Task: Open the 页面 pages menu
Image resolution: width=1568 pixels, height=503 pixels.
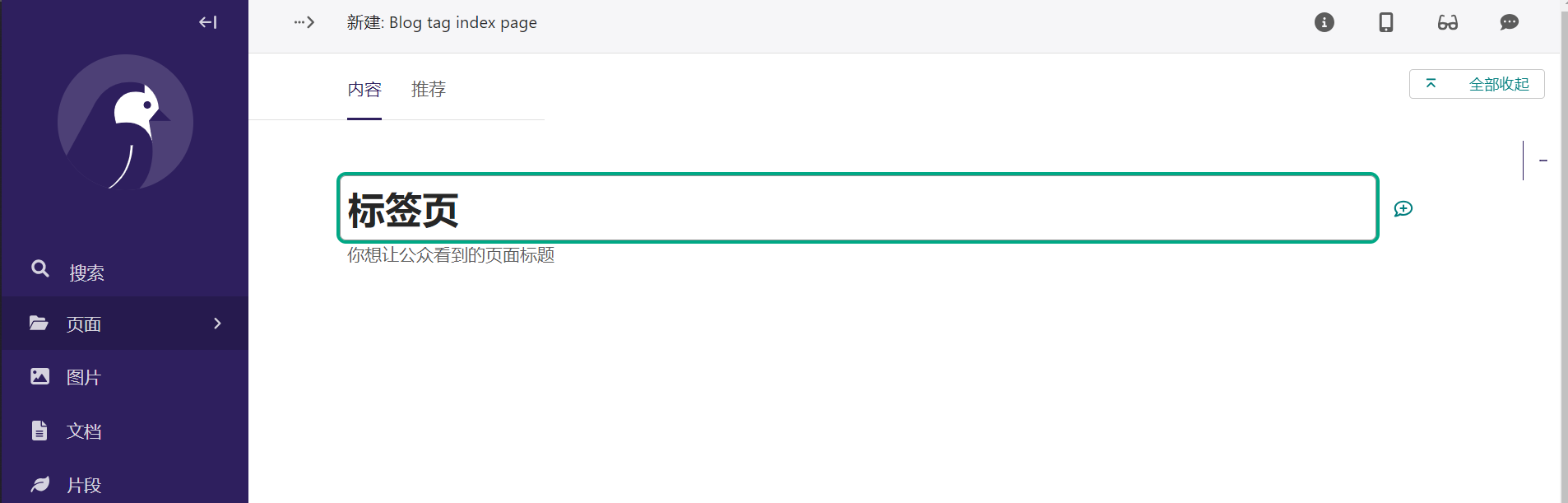Action: pyautogui.click(x=125, y=324)
